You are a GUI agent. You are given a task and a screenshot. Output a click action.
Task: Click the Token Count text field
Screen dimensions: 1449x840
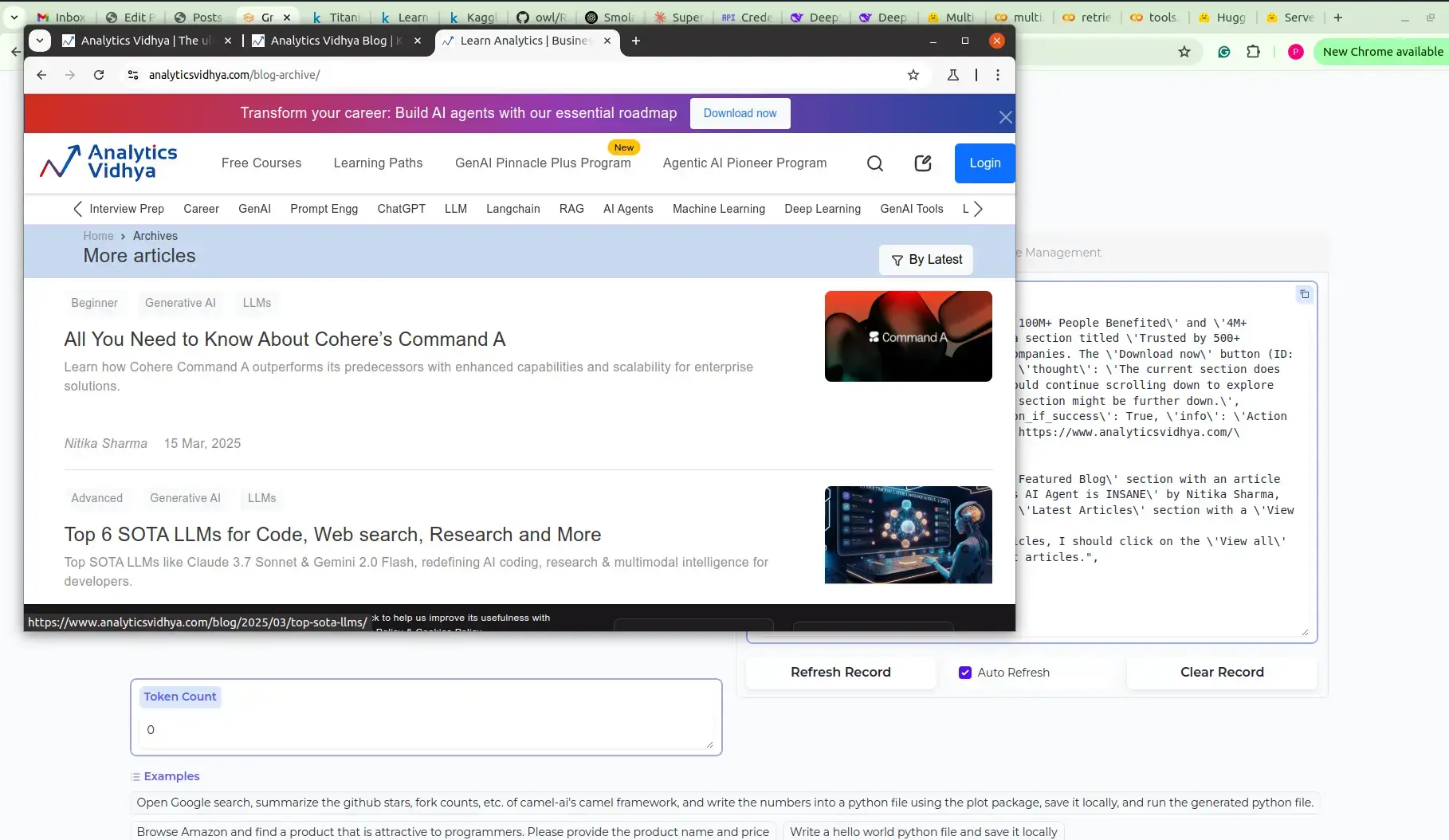point(426,730)
